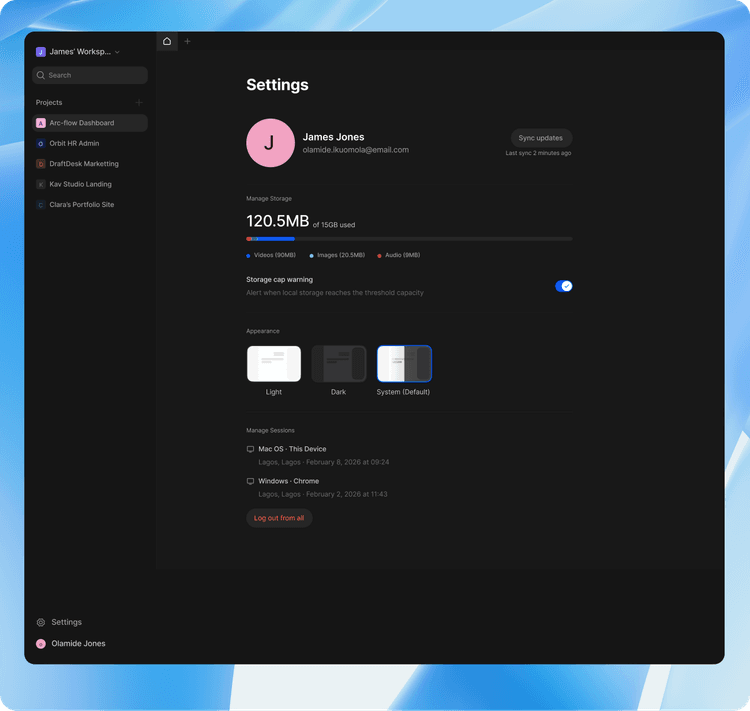Add a new tab with plus icon
The width and height of the screenshot is (750, 711).
188,41
